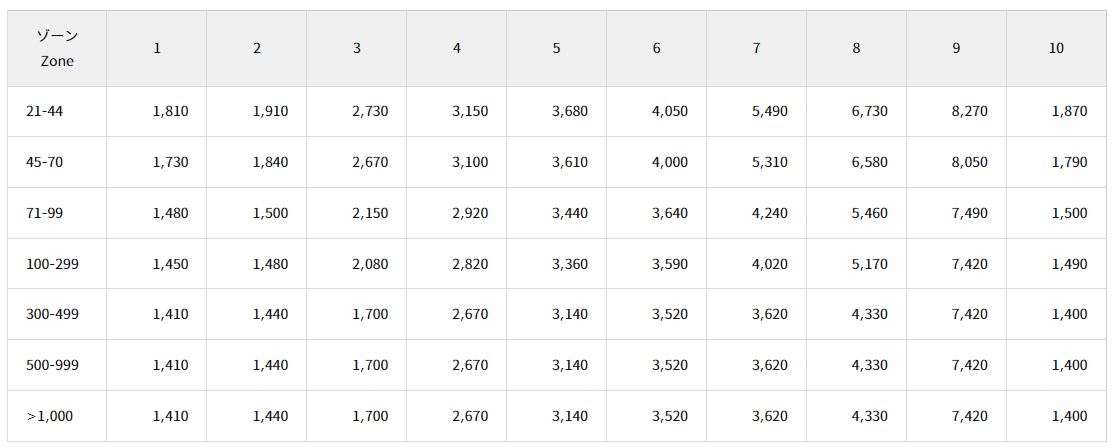Select the column 1 header
The height and width of the screenshot is (448, 1114).
[157, 48]
